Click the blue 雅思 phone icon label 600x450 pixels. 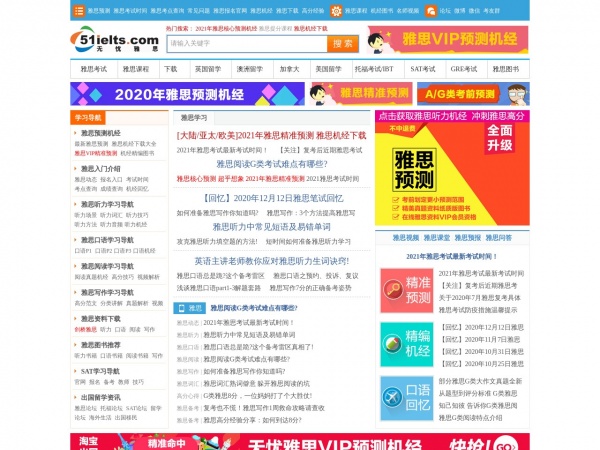[189, 308]
